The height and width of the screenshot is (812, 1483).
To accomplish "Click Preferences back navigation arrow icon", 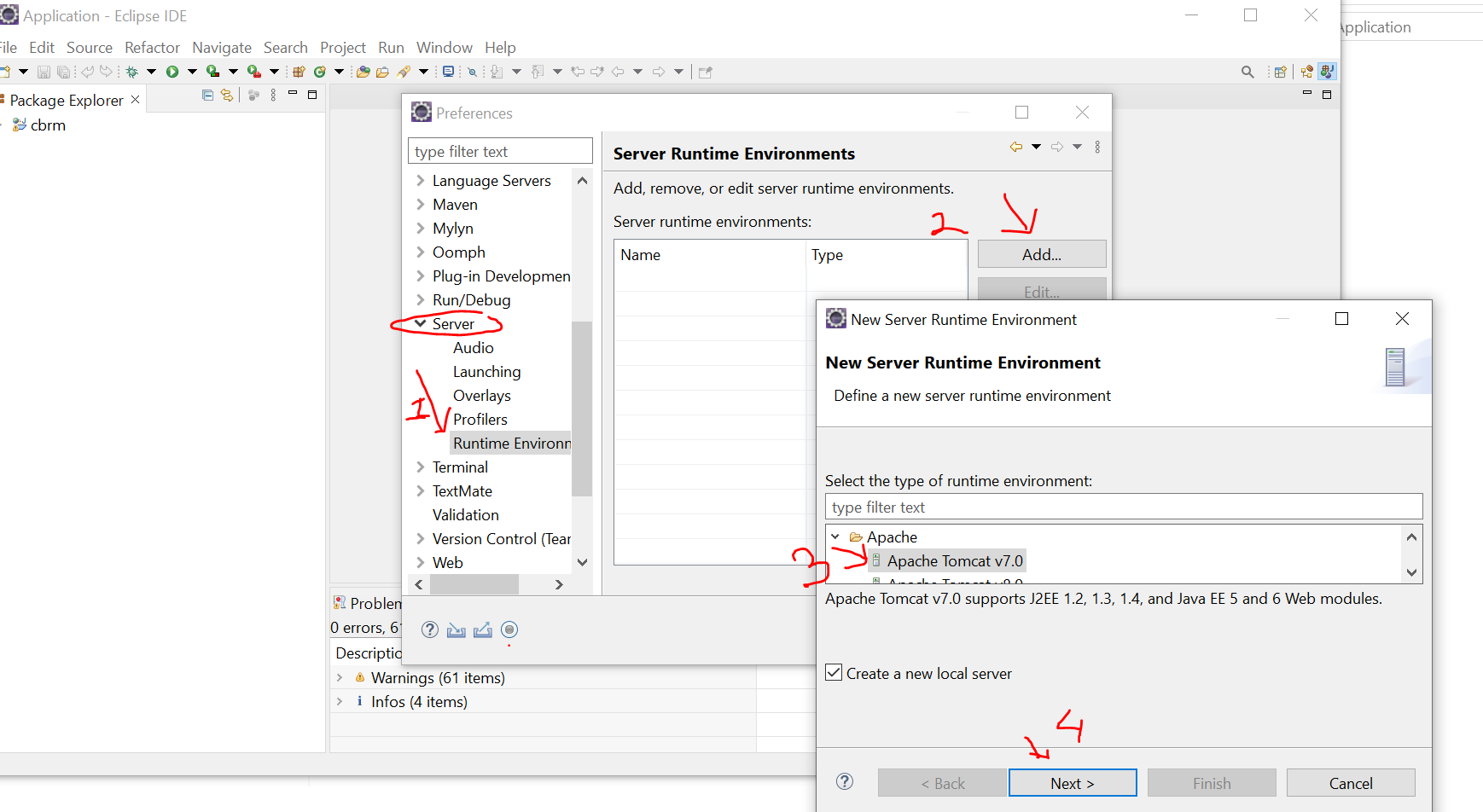I will coord(1015,147).
